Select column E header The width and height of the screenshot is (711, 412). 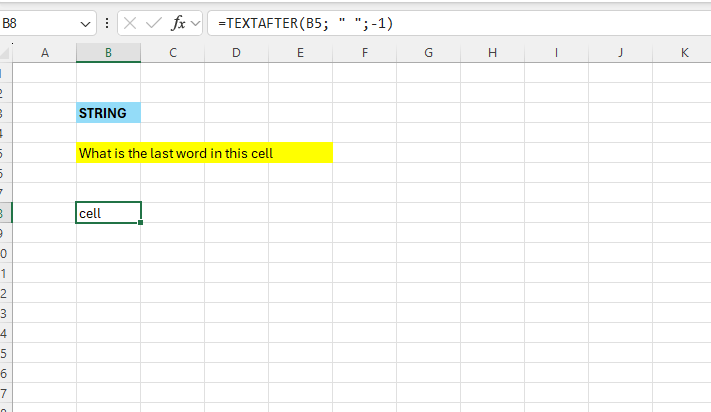tap(300, 52)
